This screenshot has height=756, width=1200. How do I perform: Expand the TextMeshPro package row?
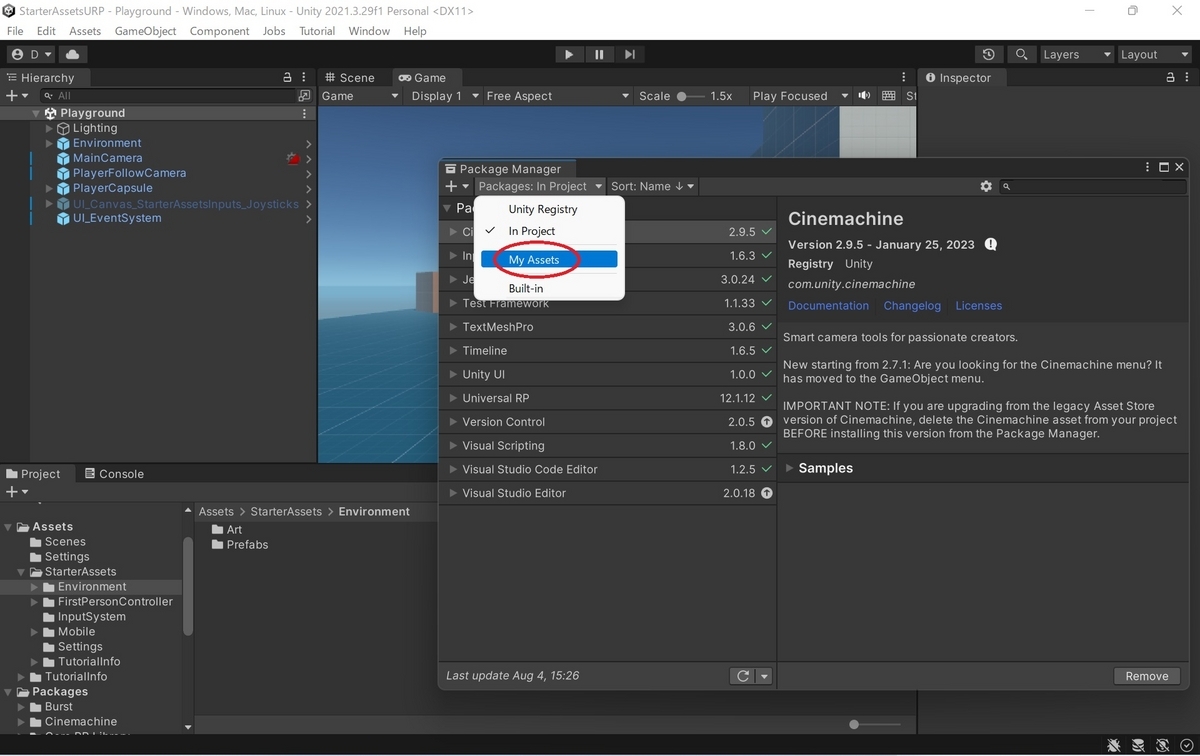pyautogui.click(x=453, y=327)
